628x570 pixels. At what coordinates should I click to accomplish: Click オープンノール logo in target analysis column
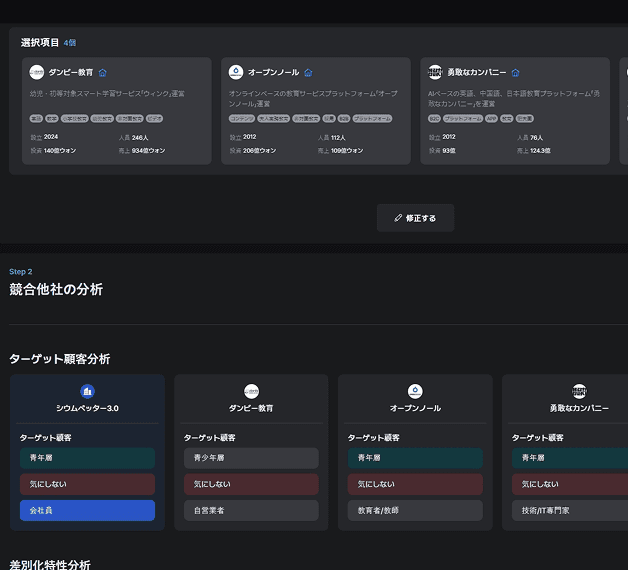click(415, 391)
